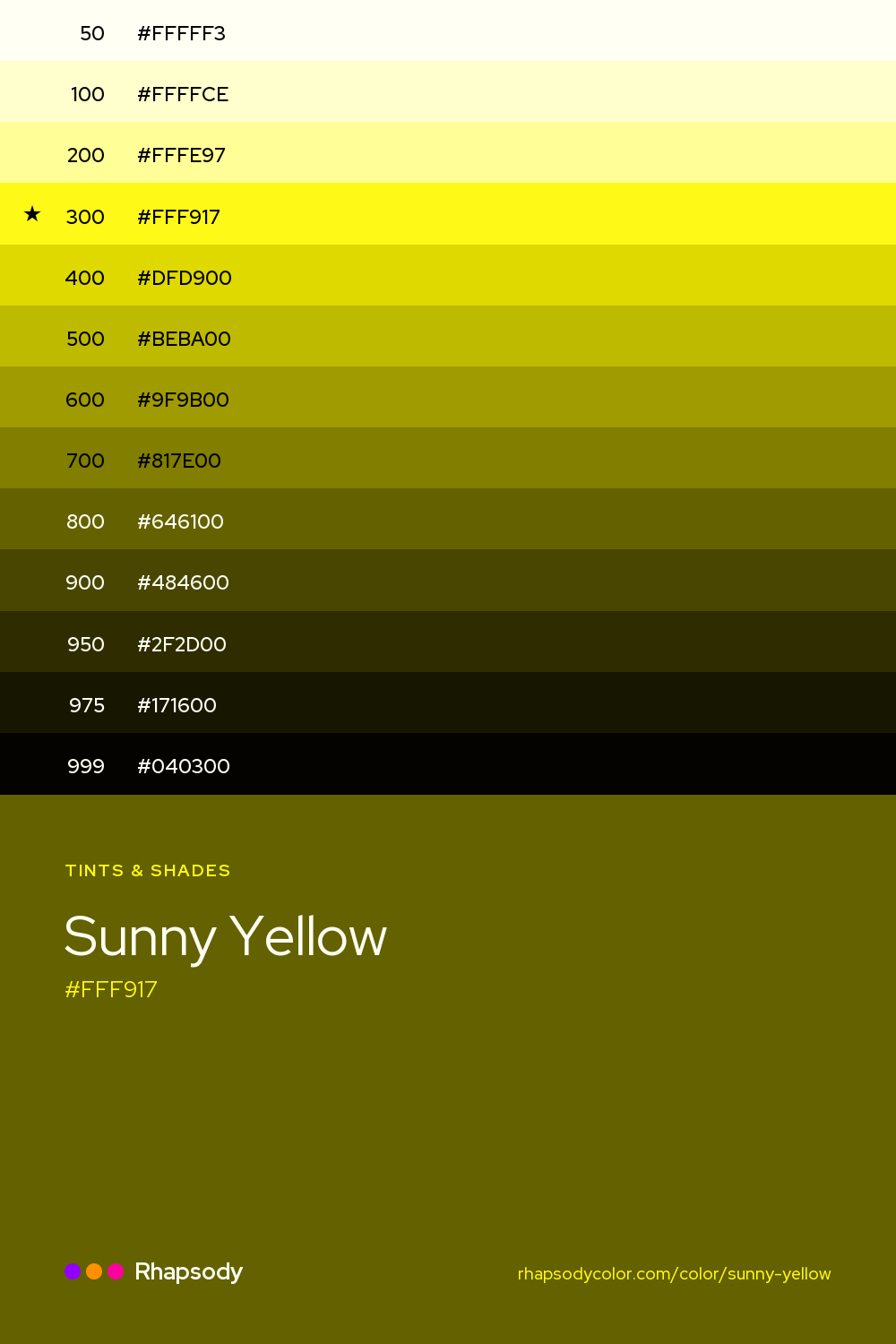Image resolution: width=896 pixels, height=1344 pixels.
Task: Click the shade number 500
Action: (86, 339)
